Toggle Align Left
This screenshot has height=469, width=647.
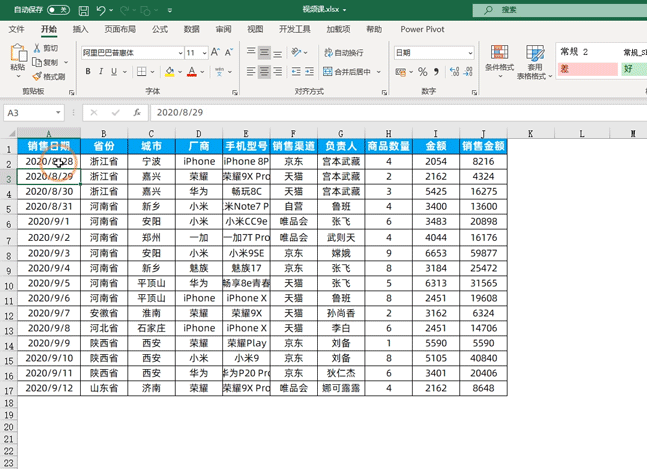point(251,72)
